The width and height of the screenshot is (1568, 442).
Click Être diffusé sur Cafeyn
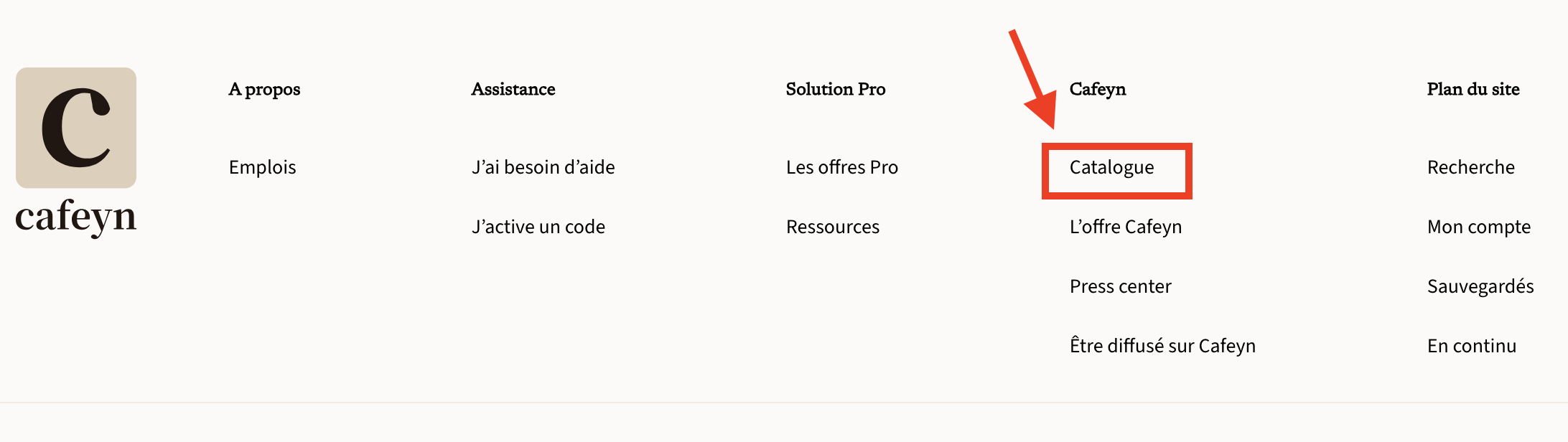(1162, 346)
